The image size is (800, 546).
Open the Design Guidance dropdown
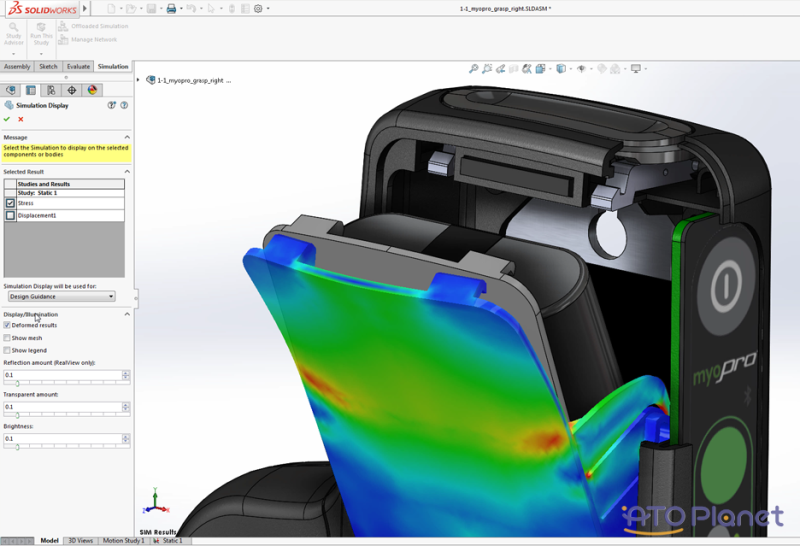pos(62,296)
